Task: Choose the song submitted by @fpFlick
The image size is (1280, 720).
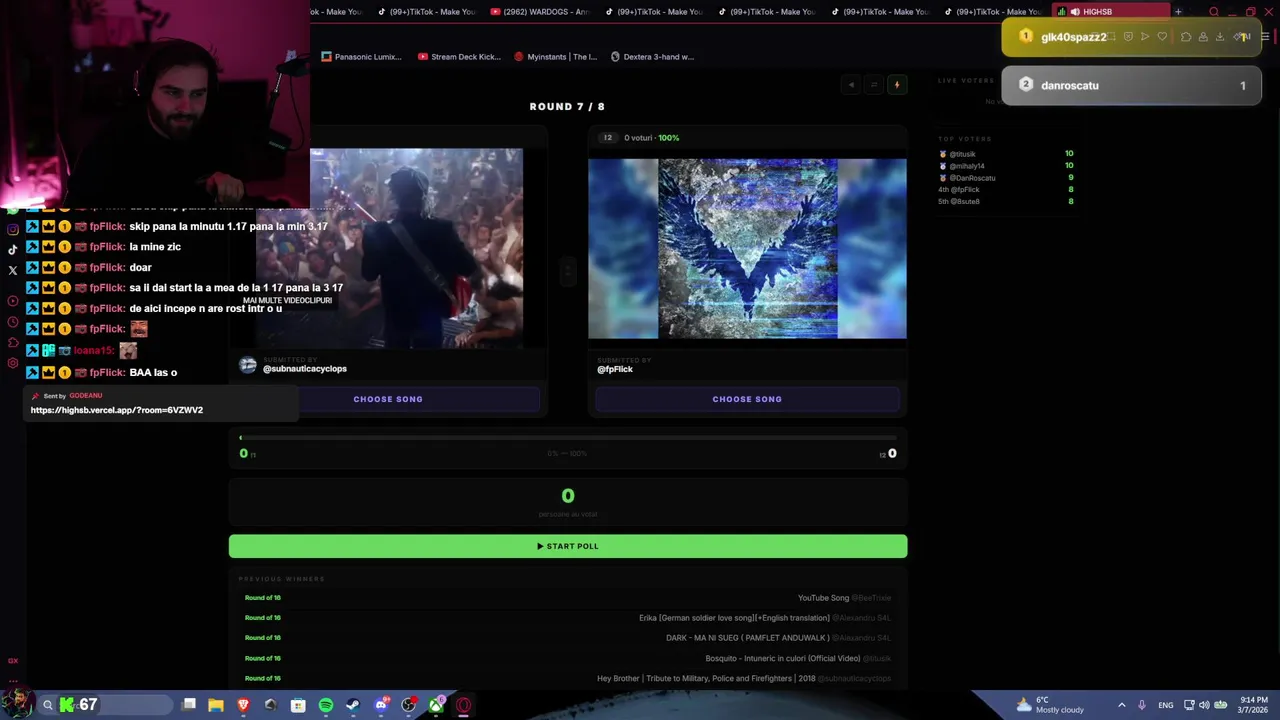Action: pyautogui.click(x=747, y=399)
